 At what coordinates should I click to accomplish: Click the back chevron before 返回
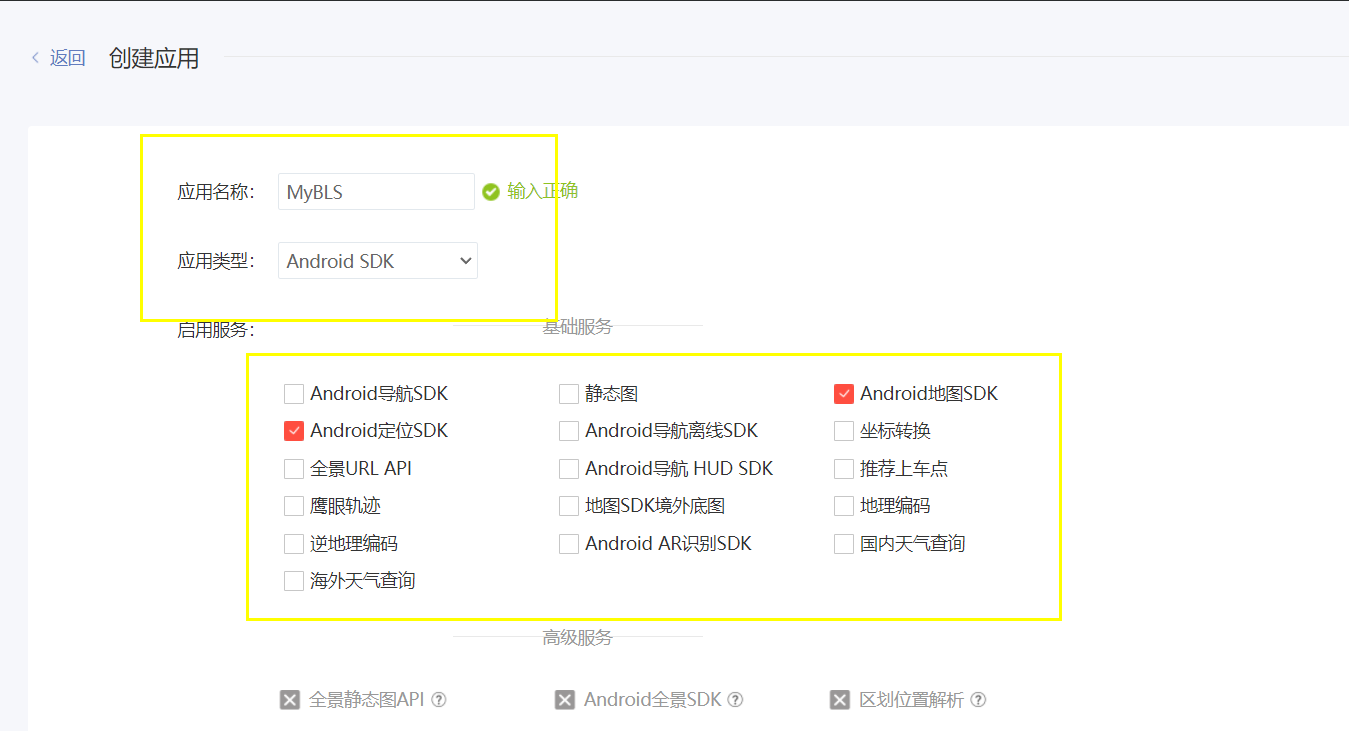pos(36,58)
